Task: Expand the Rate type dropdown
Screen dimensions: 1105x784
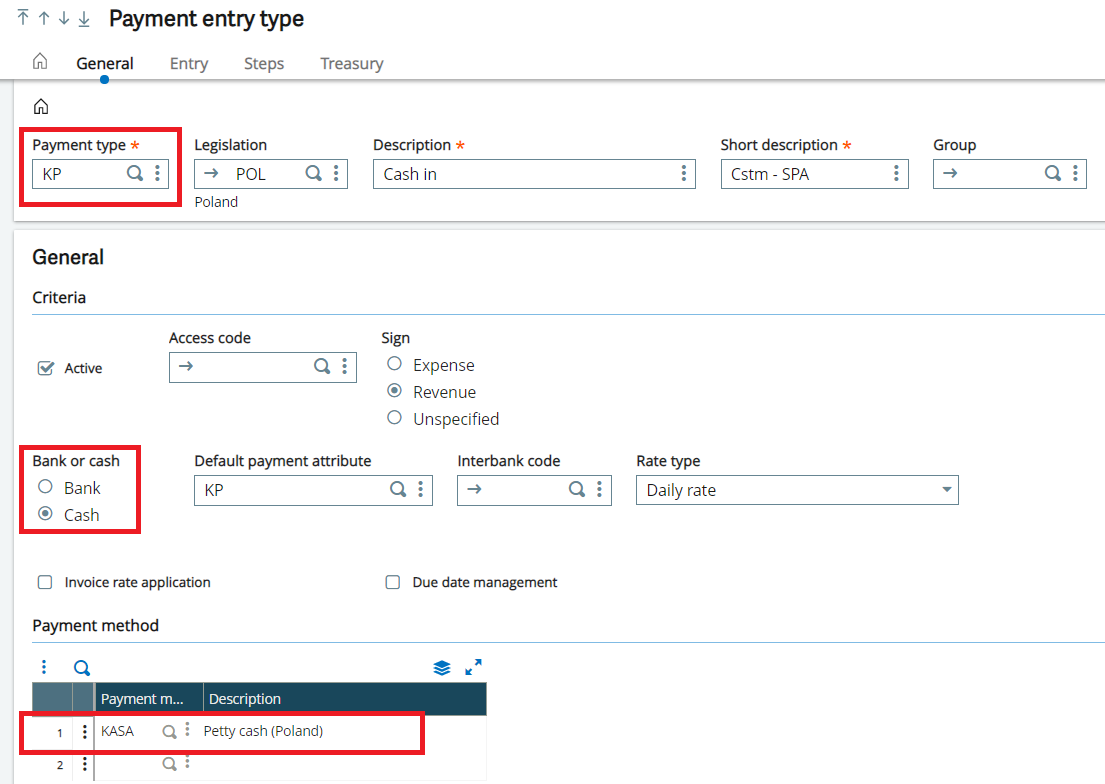Action: (x=945, y=490)
